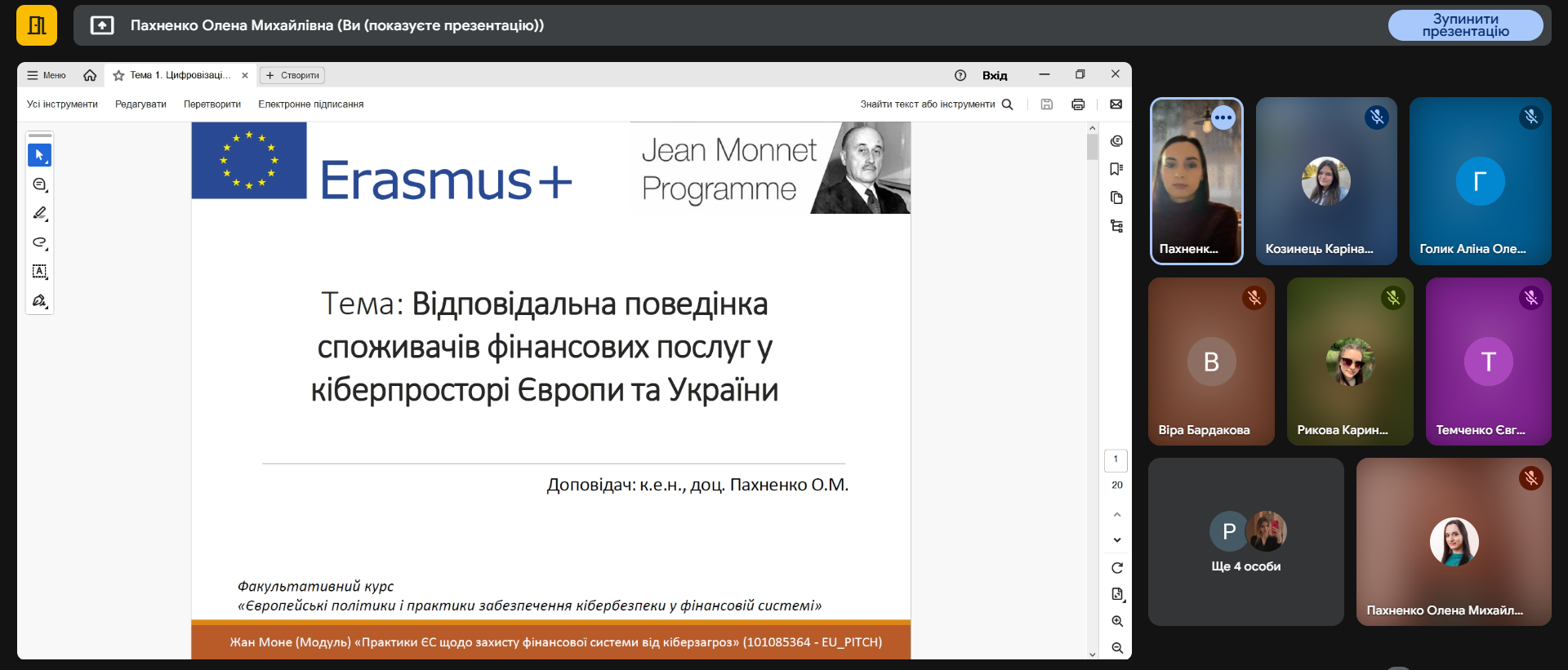Edit the current page number box
Viewport: 1568px width, 670px height.
click(x=1116, y=459)
